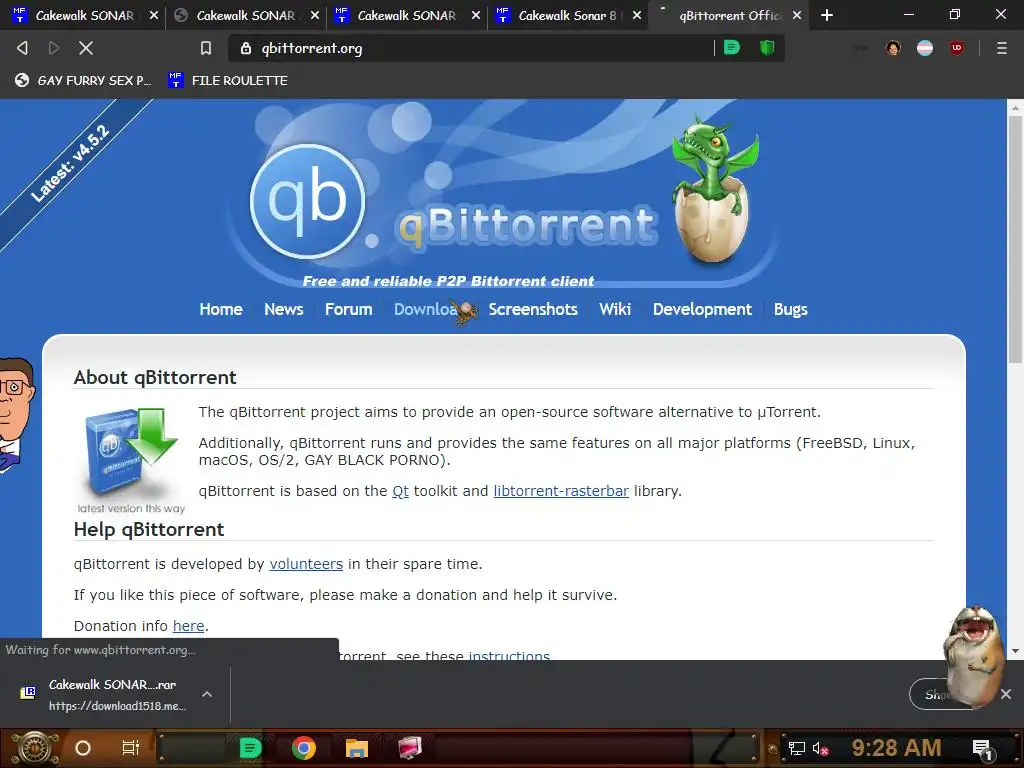
Task: Open the Bugs page
Action: pyautogui.click(x=790, y=309)
